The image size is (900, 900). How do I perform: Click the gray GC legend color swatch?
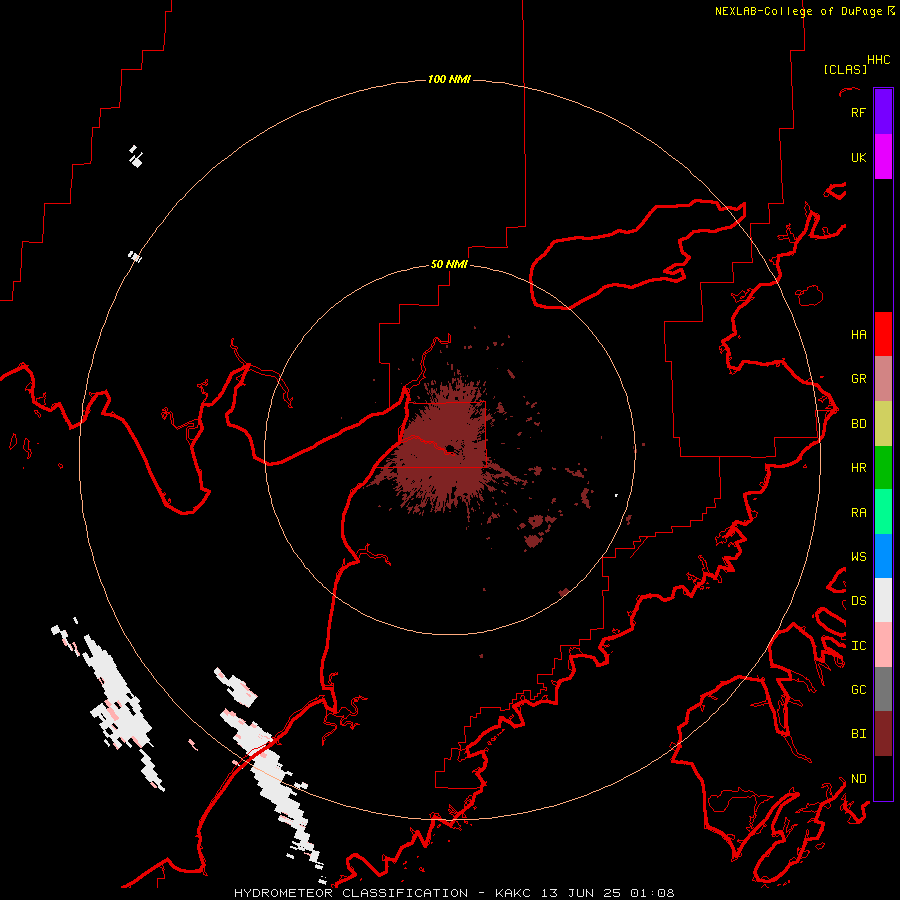point(883,689)
